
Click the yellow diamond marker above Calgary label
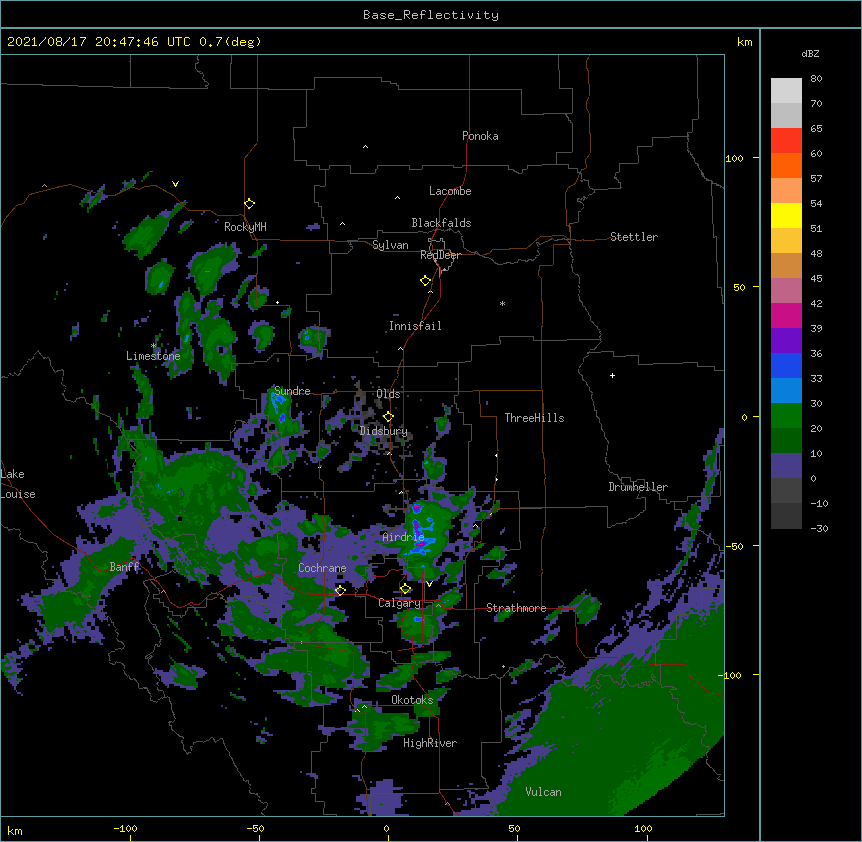(406, 589)
